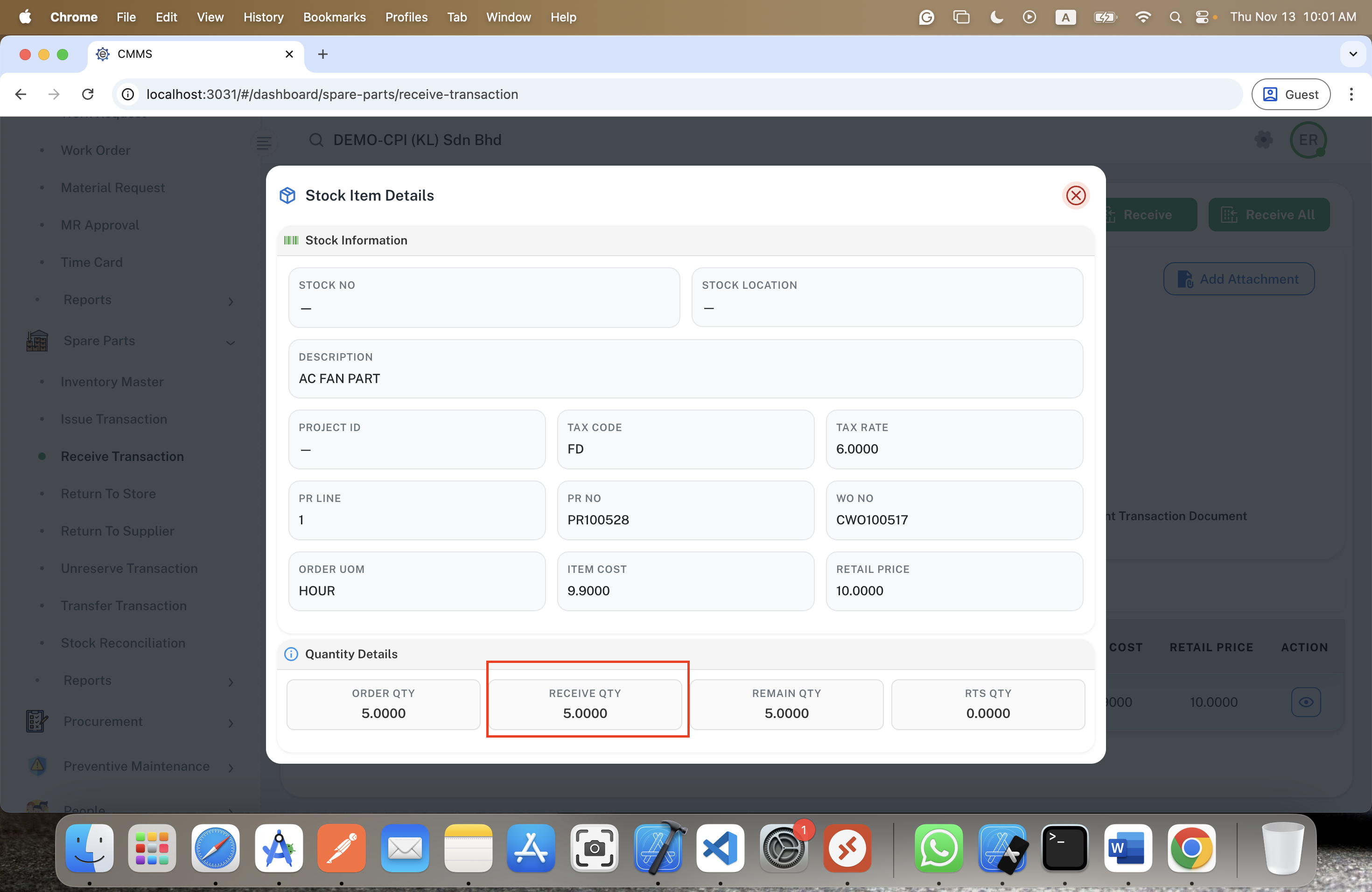Reload the page using the refresh icon

tap(88, 94)
